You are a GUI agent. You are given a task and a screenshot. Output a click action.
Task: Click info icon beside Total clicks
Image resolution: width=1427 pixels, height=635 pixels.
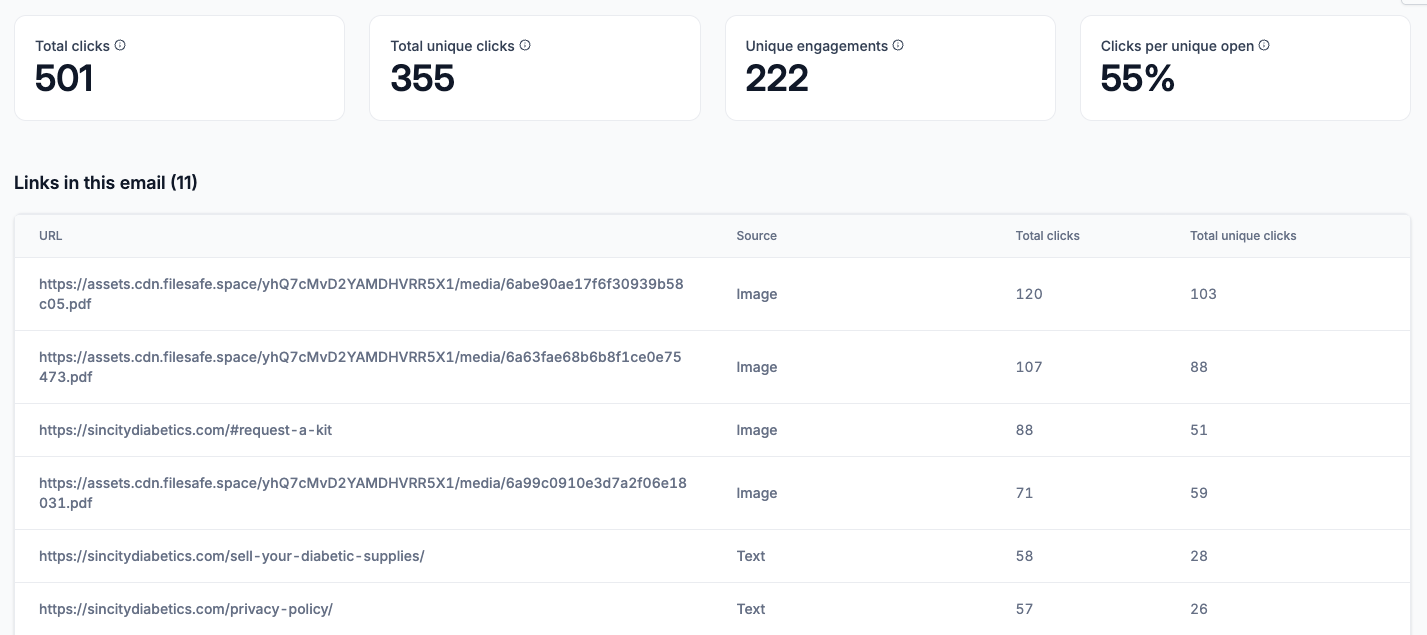[120, 45]
